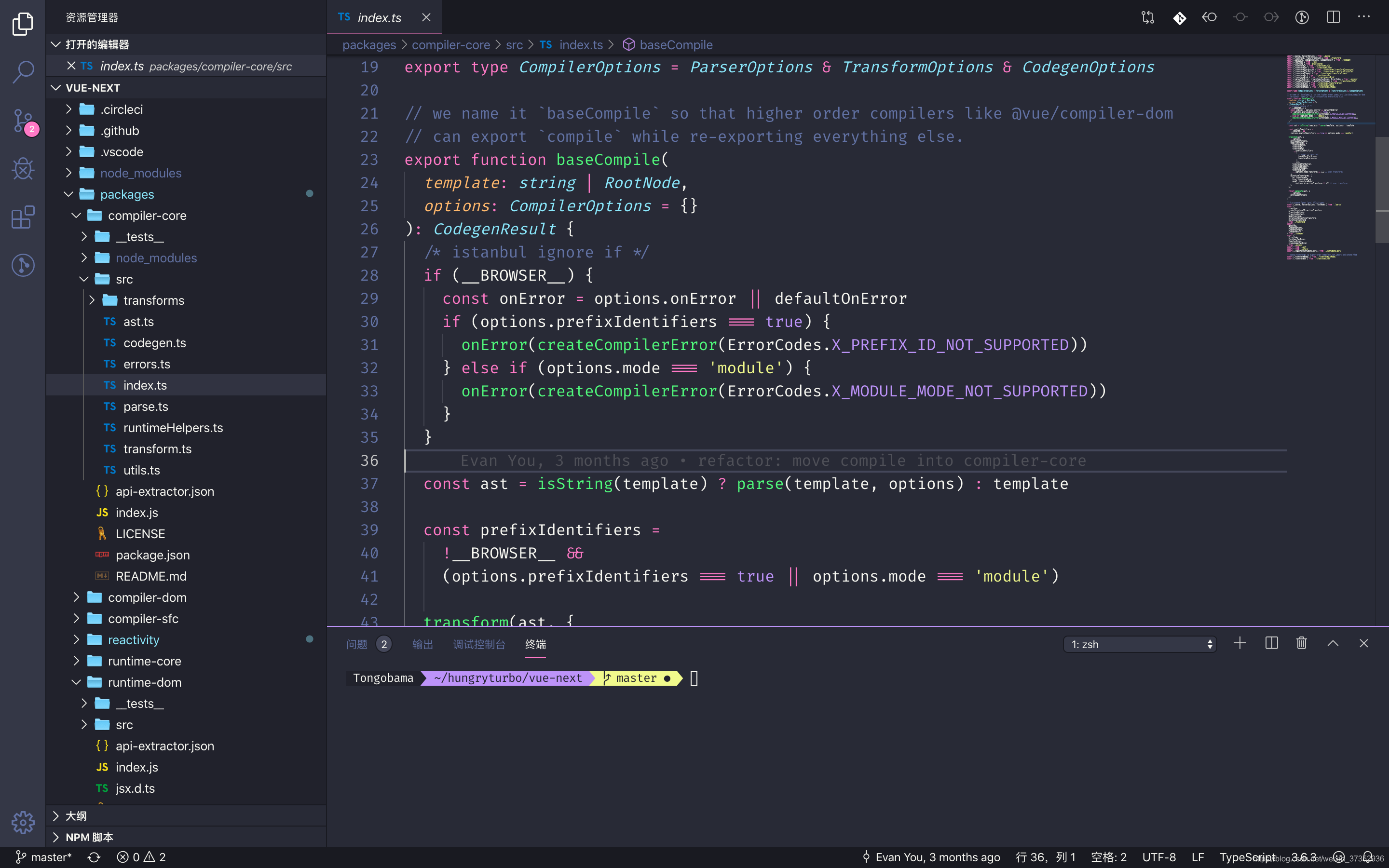The width and height of the screenshot is (1389, 868).
Task: Open previous revision arrow icon in editor toolbar
Action: click(x=1210, y=17)
